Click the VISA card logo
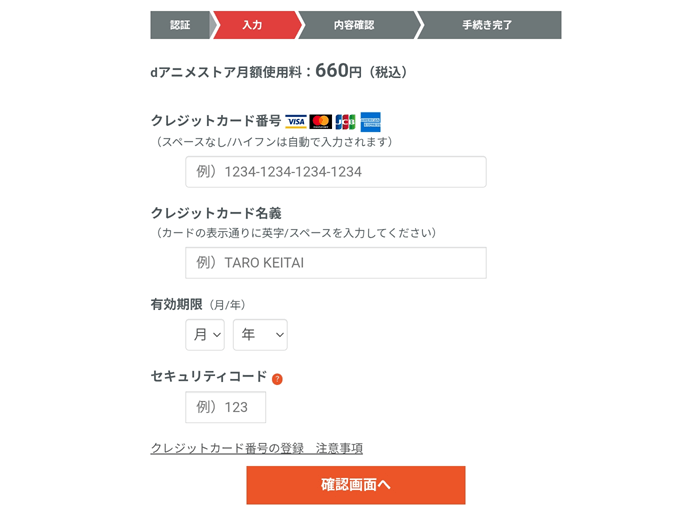Image resolution: width=692 pixels, height=508 pixels. pyautogui.click(x=295, y=122)
